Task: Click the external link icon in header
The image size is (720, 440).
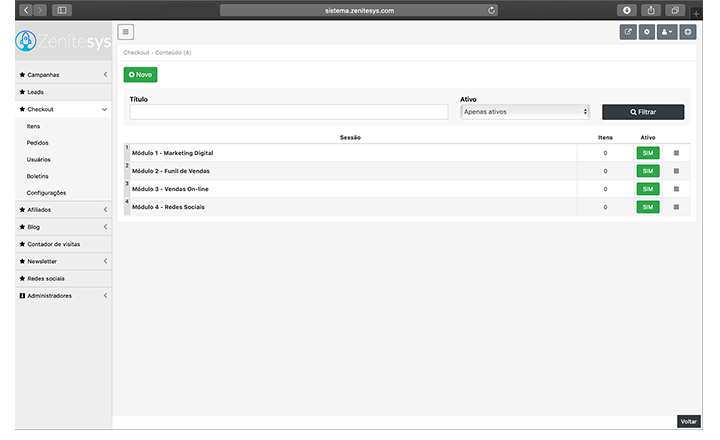Action: tap(628, 32)
